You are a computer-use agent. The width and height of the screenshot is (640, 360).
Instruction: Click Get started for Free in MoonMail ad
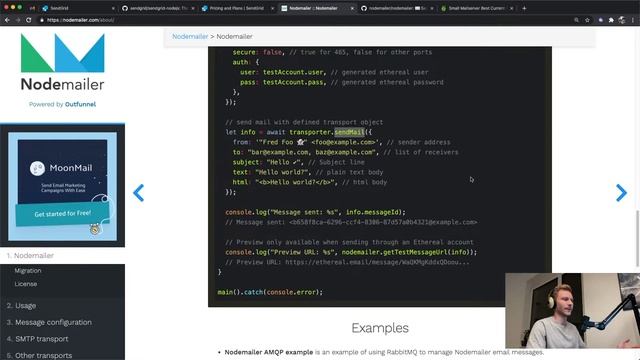pos(62,213)
